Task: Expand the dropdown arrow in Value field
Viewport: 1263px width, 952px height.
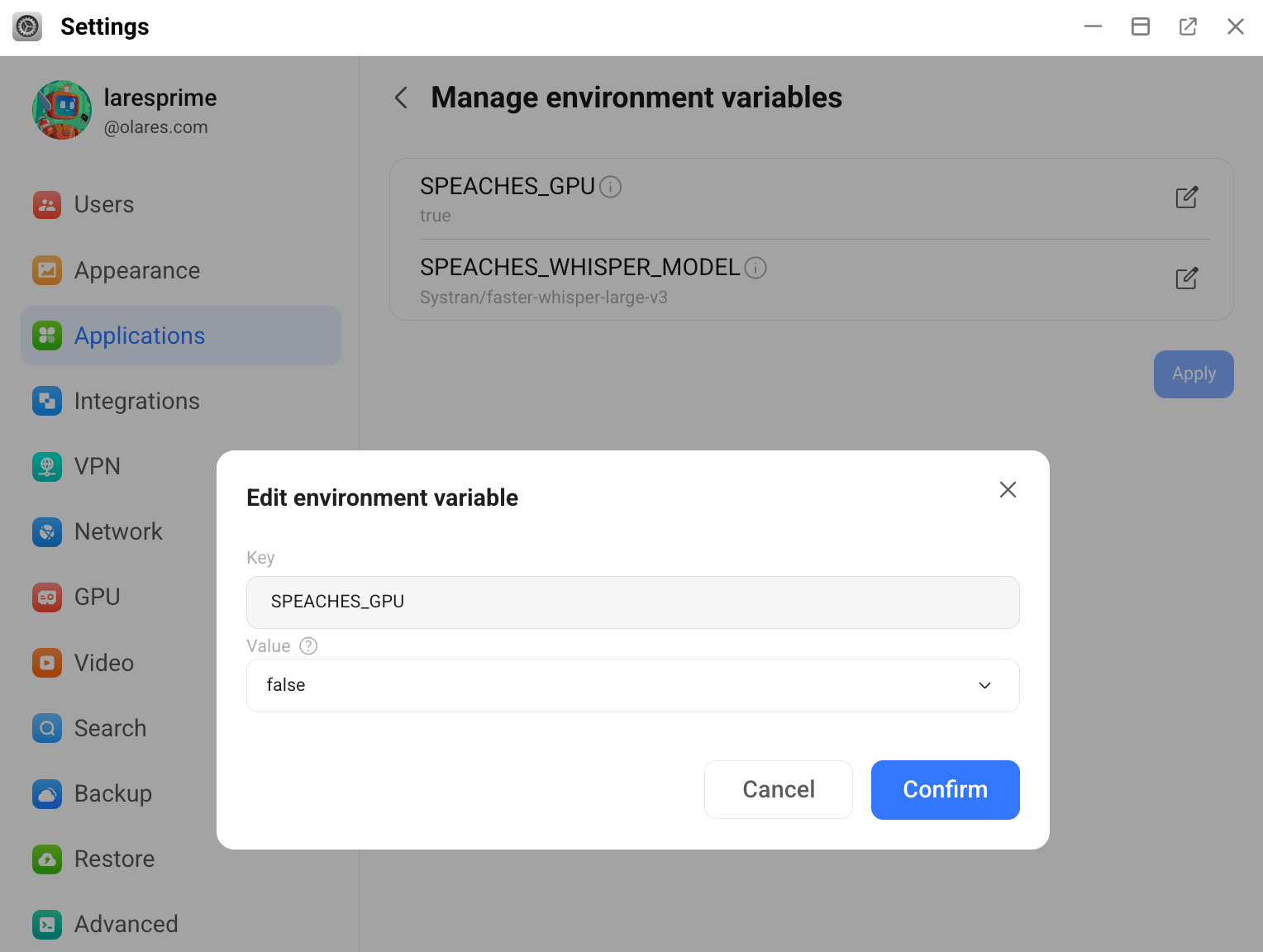Action: [x=984, y=685]
